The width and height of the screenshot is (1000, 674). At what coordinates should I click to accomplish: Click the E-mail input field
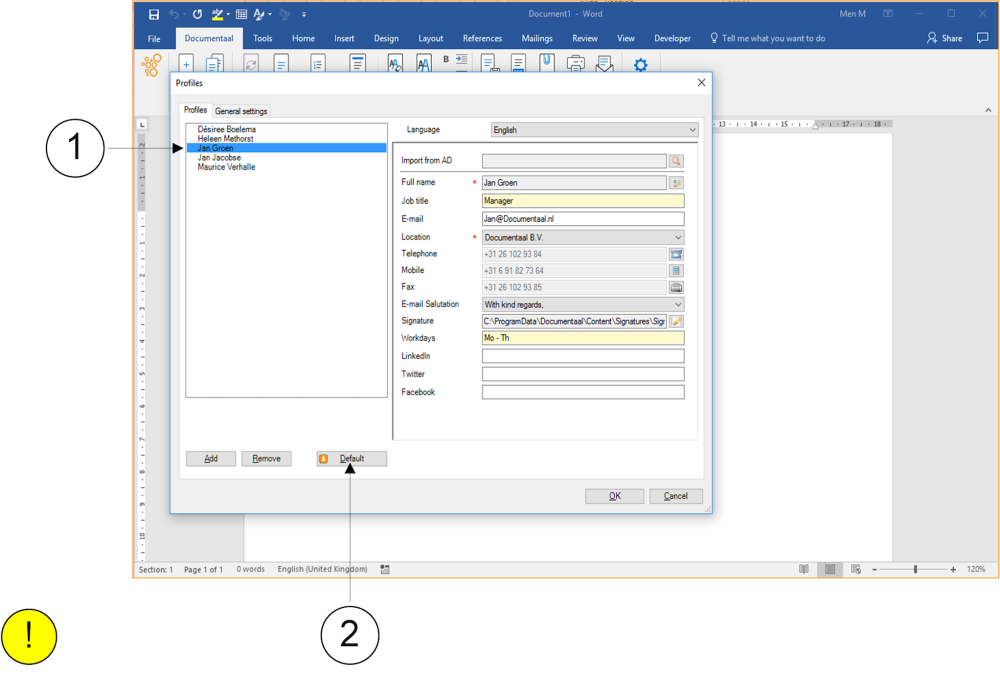click(583, 219)
